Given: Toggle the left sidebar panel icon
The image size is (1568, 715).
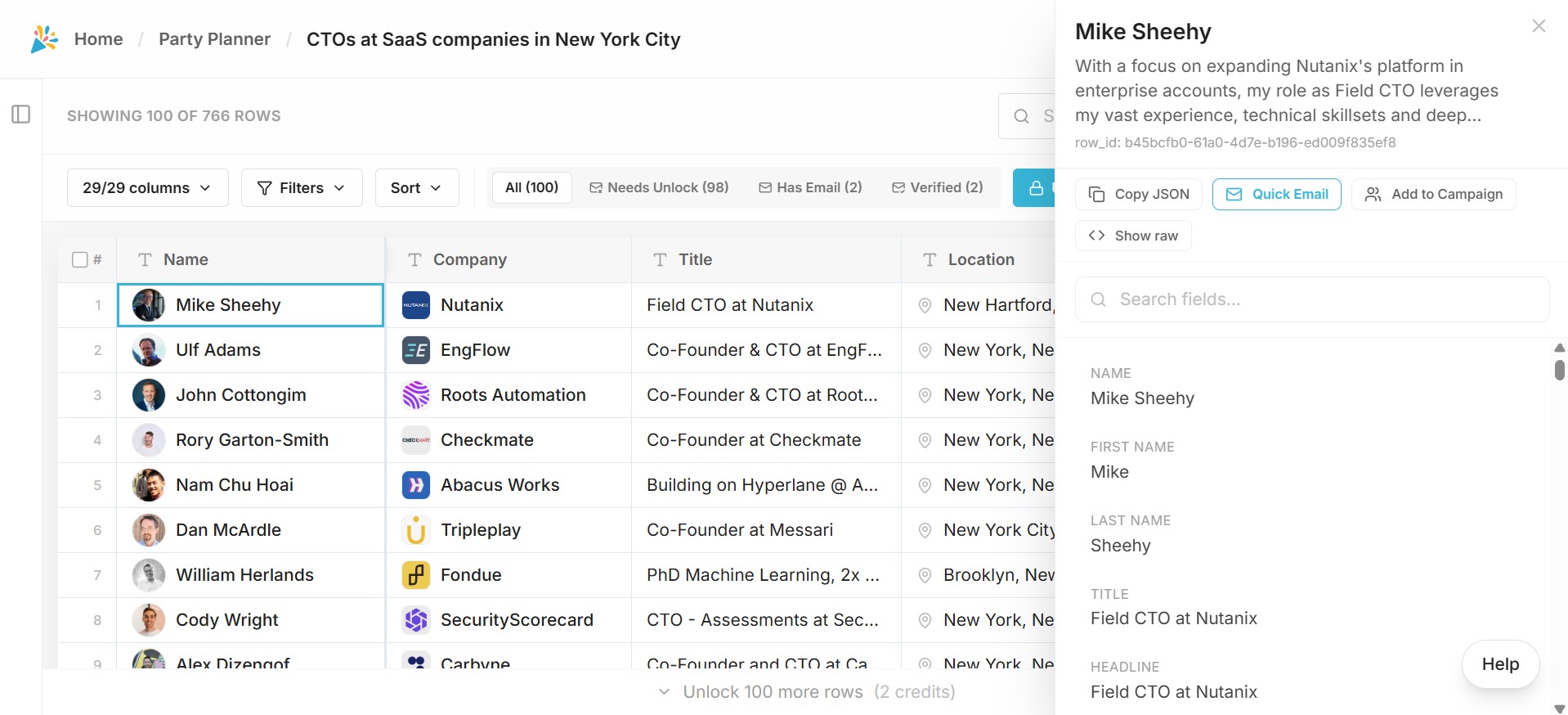Looking at the screenshot, I should tap(21, 115).
